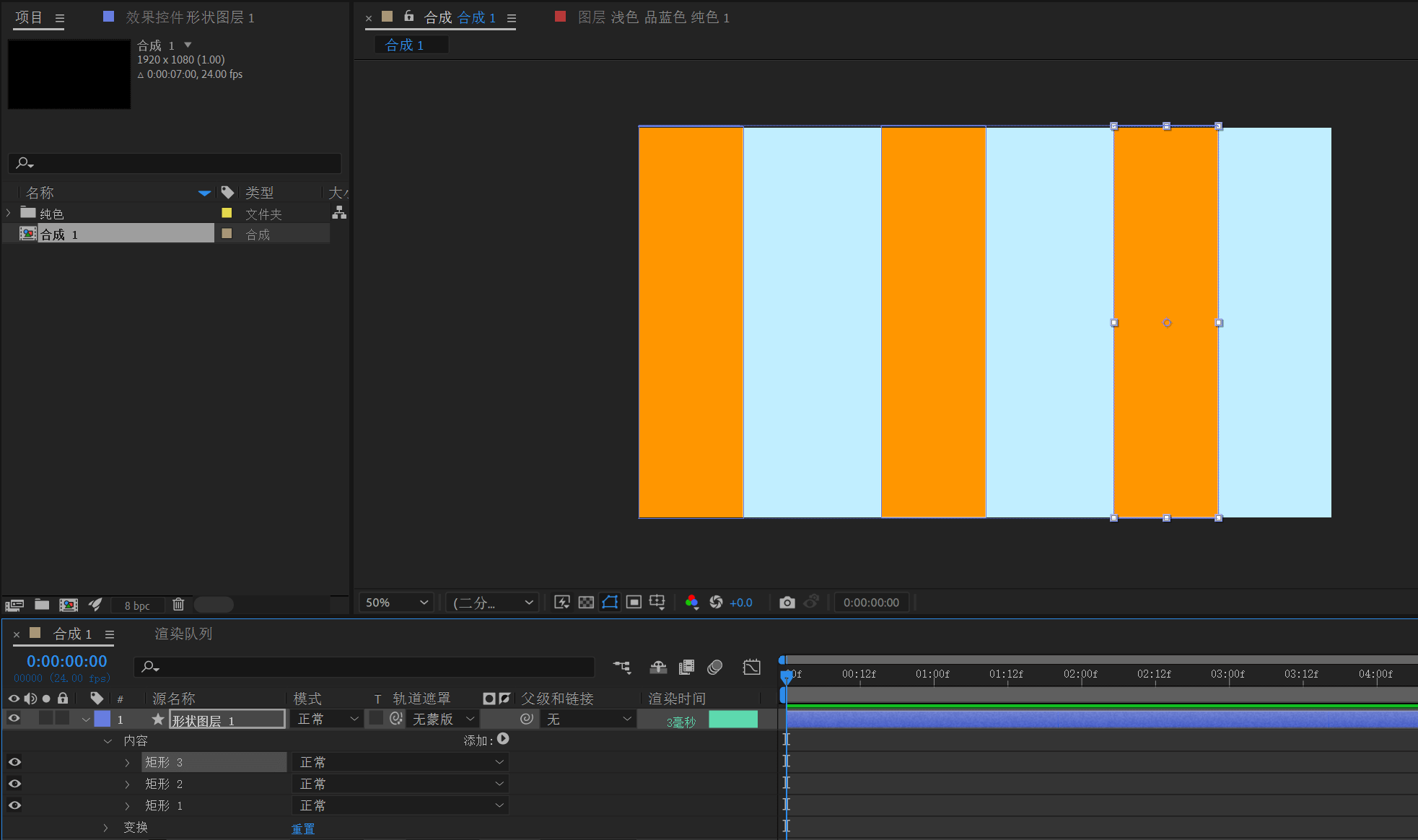Expand the 矩形 2 group
Screen dimensions: 1418x840
(128, 784)
